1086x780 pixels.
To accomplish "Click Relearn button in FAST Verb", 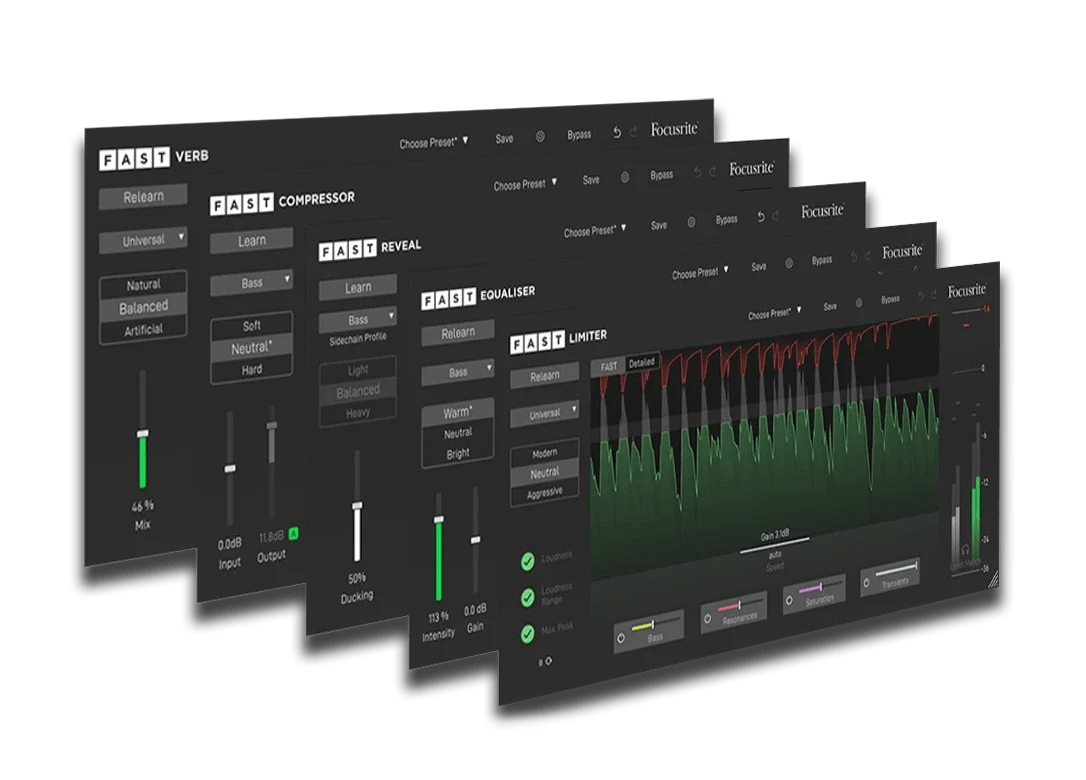I will coord(143,197).
